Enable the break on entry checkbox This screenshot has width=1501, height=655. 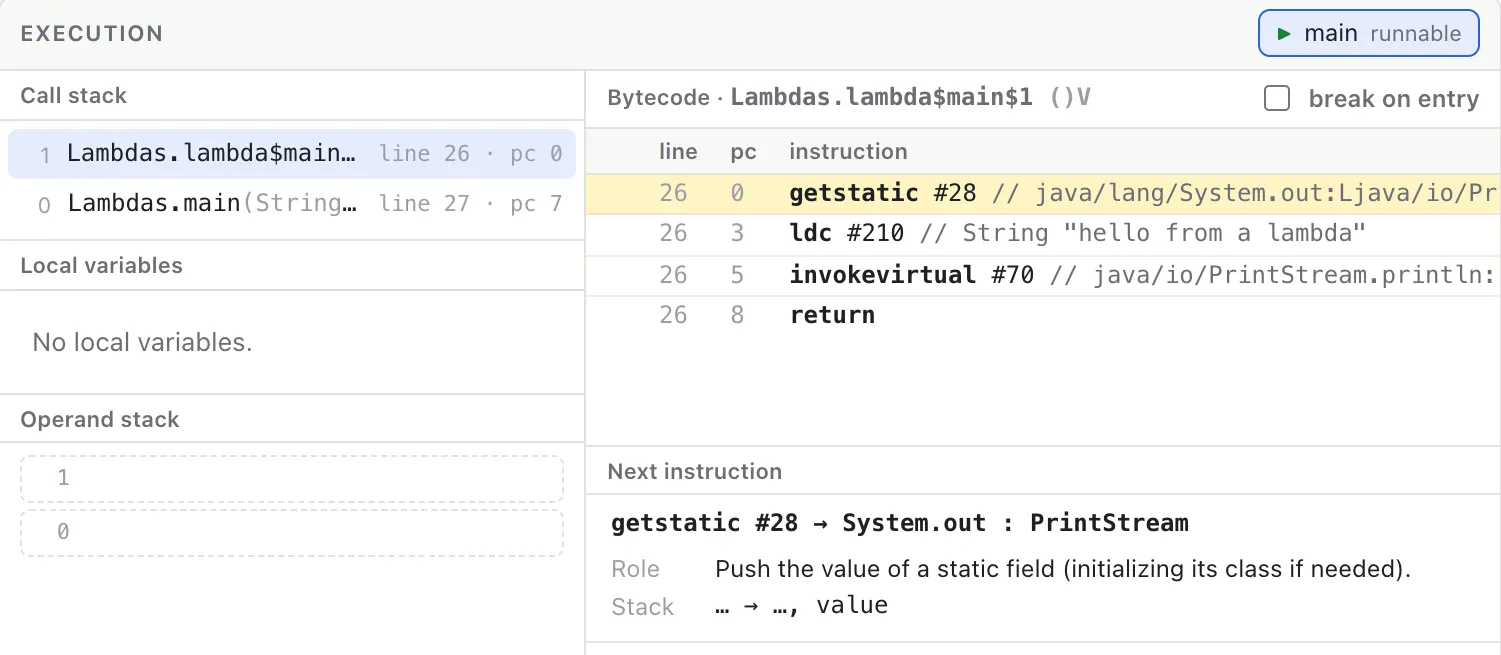(x=1277, y=98)
